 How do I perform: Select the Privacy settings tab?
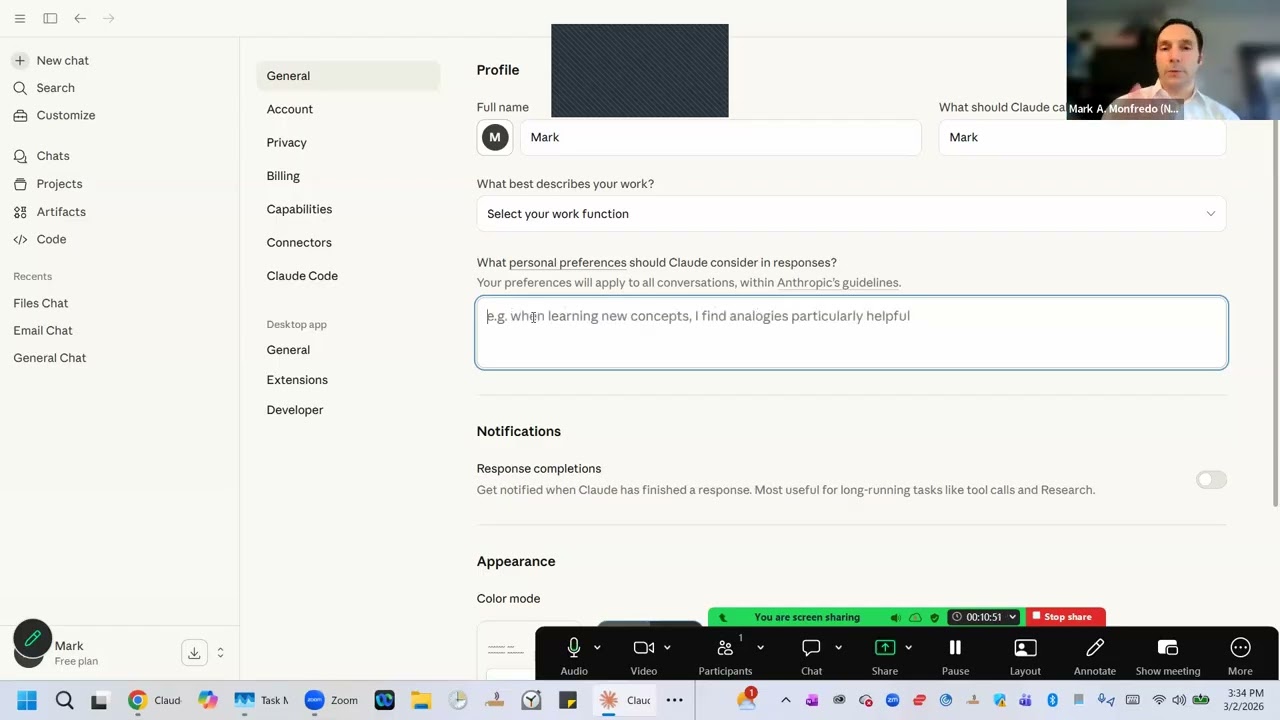point(287,142)
